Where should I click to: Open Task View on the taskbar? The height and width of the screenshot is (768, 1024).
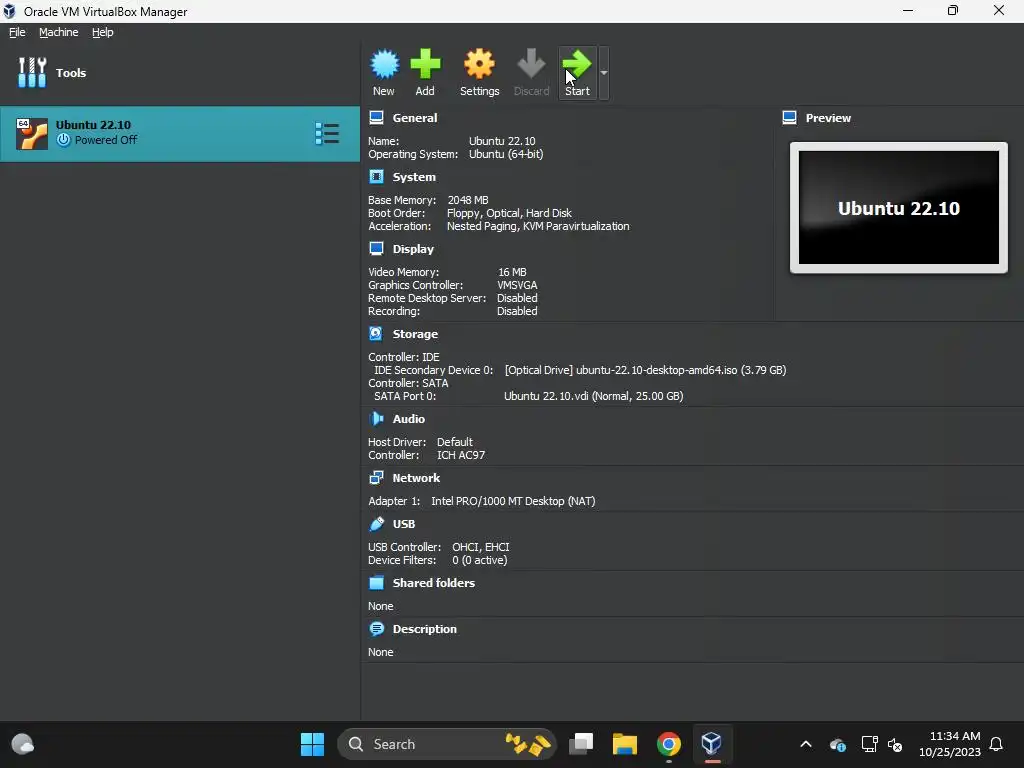[x=581, y=744]
